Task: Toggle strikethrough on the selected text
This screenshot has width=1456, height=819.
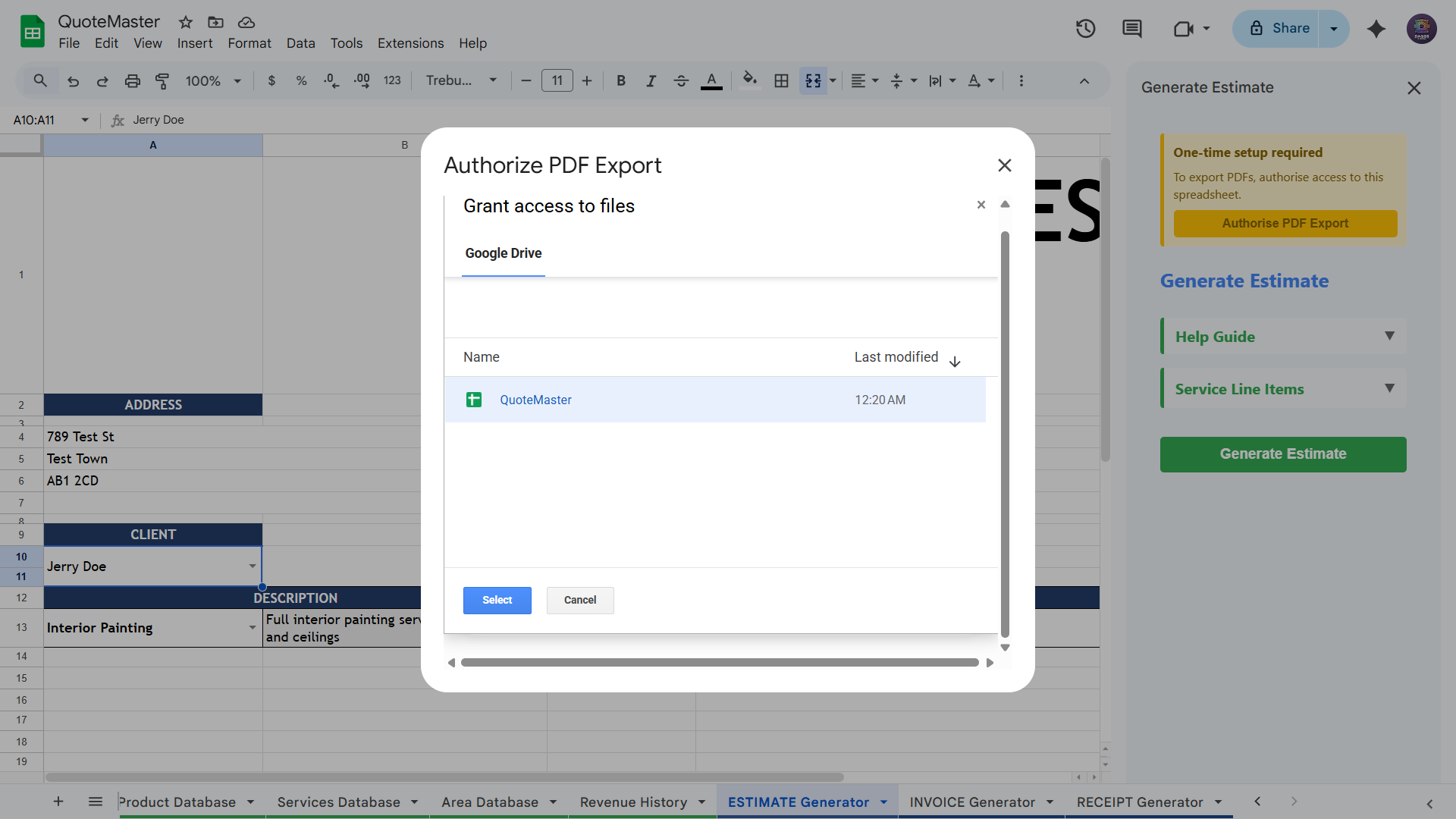Action: point(681,80)
